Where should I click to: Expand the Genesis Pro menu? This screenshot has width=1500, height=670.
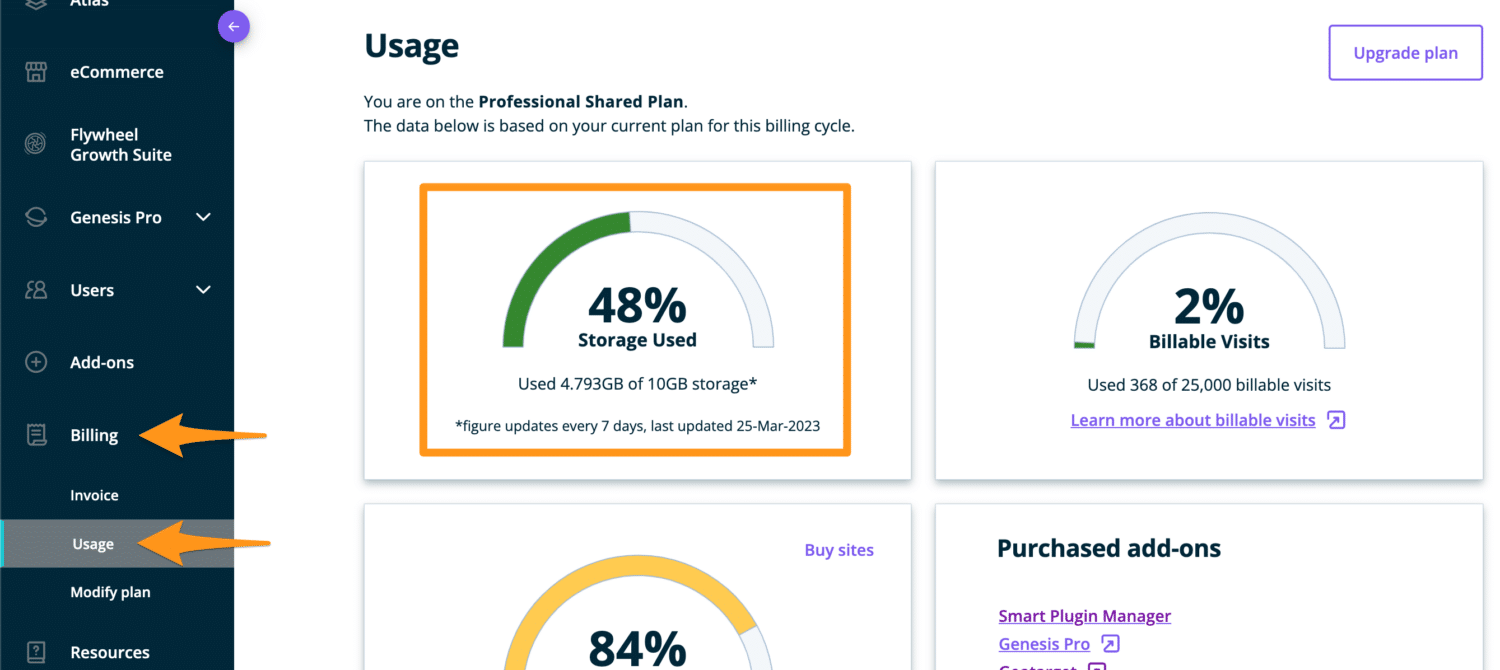(x=203, y=217)
